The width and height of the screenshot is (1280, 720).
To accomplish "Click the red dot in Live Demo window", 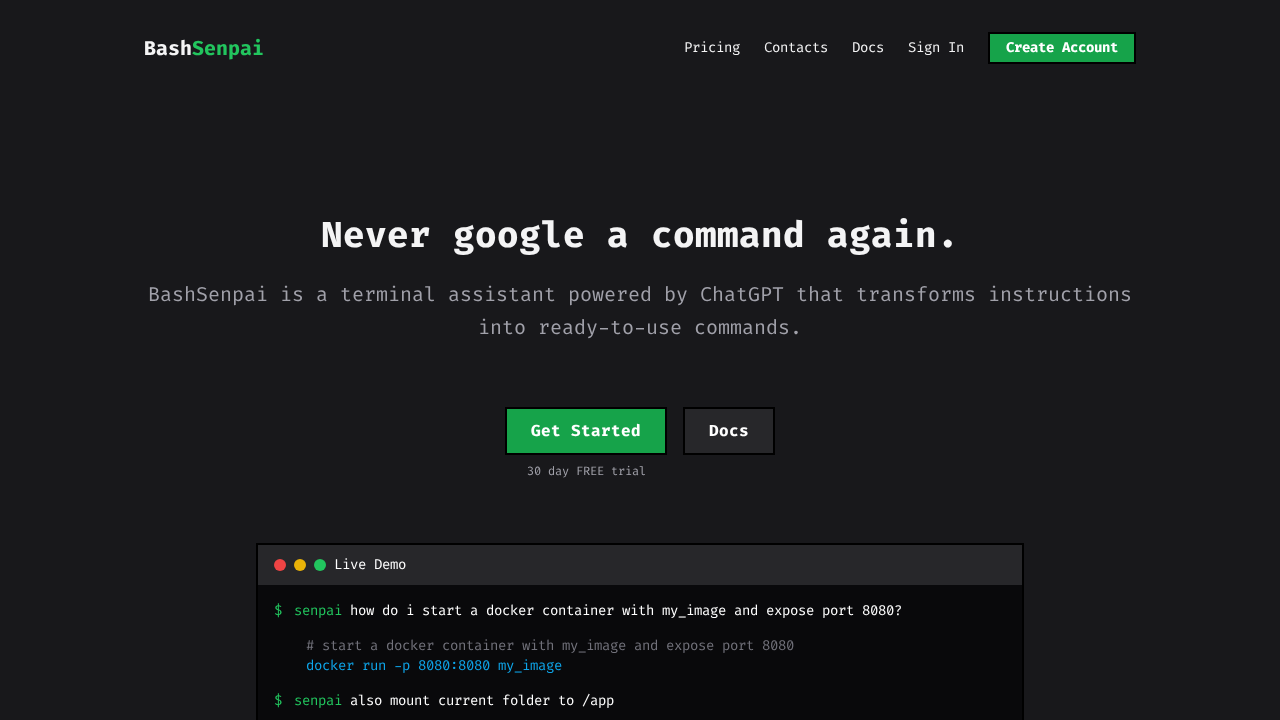I will pyautogui.click(x=280, y=565).
